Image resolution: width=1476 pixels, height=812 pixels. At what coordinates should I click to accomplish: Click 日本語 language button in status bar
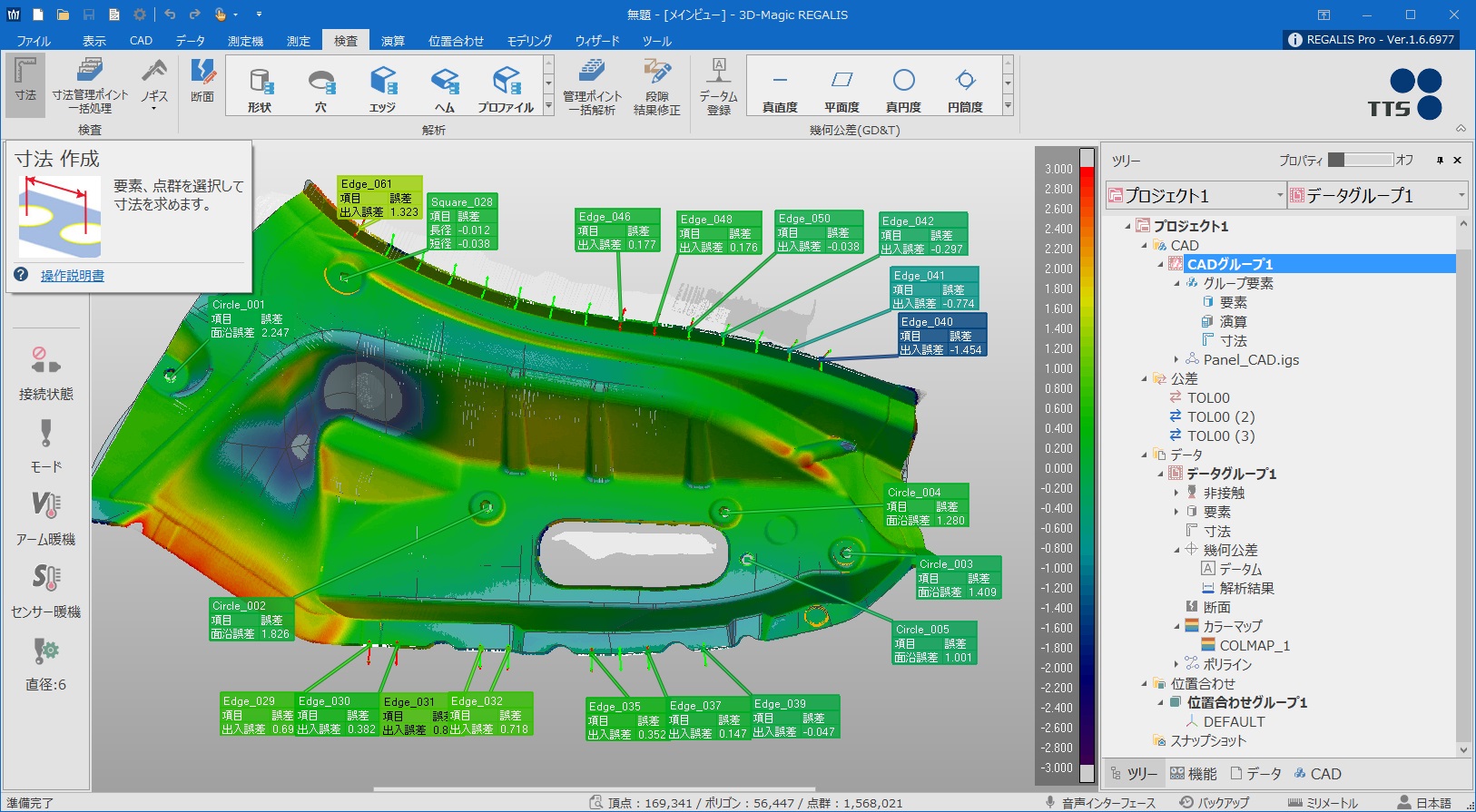pos(1424,803)
